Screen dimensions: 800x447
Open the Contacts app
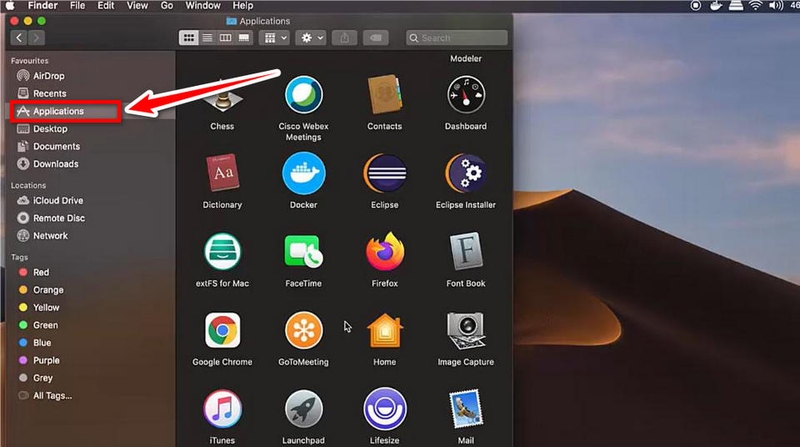click(x=385, y=95)
